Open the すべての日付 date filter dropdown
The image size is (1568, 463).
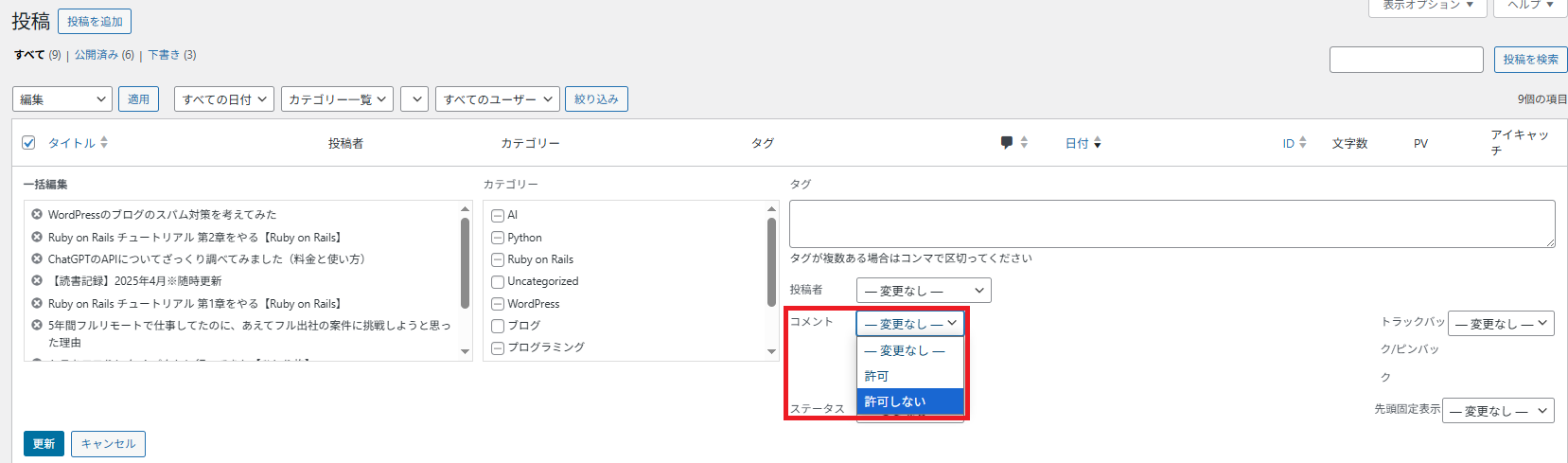coord(224,99)
